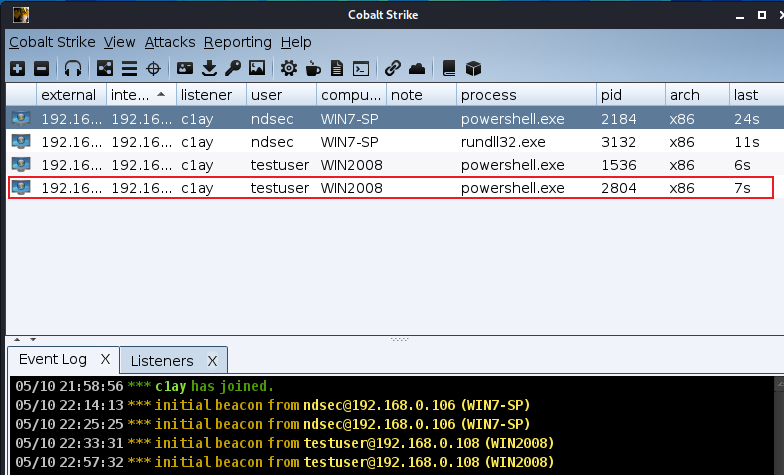Open Credentials view icon
The width and height of the screenshot is (784, 475).
[x=185, y=68]
